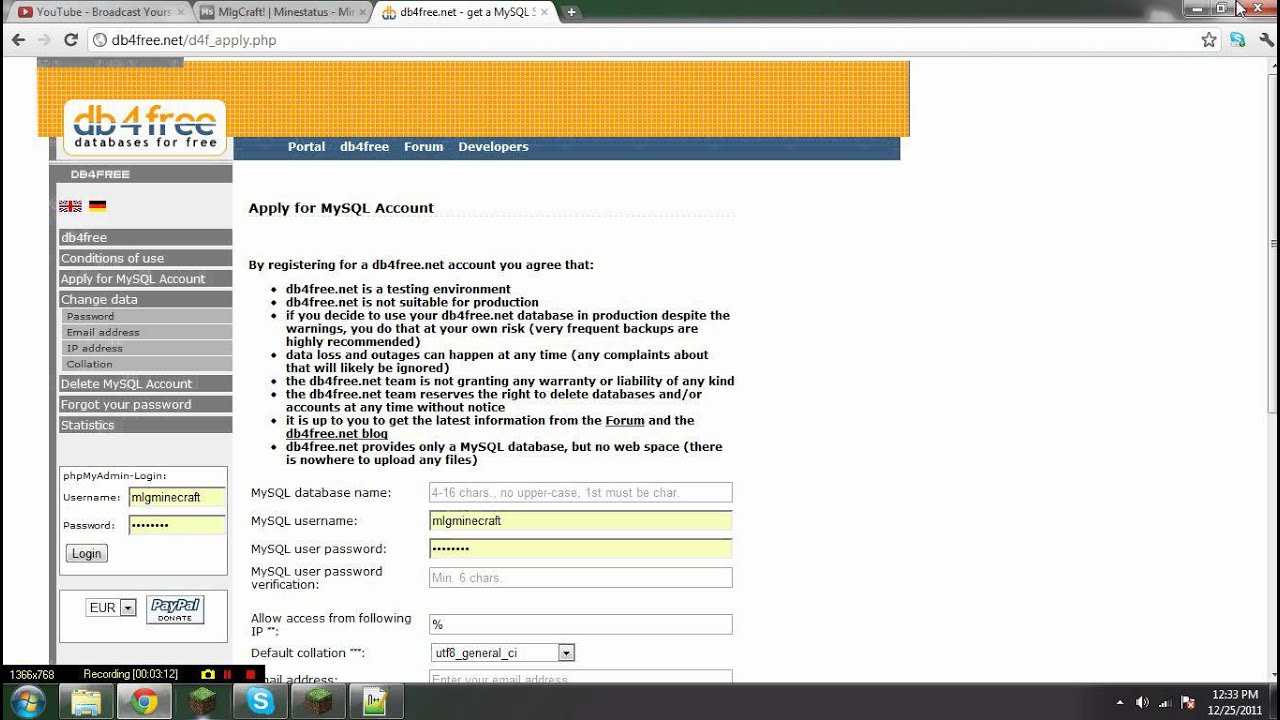
Task: Open Skype from the taskbar
Action: [260, 702]
